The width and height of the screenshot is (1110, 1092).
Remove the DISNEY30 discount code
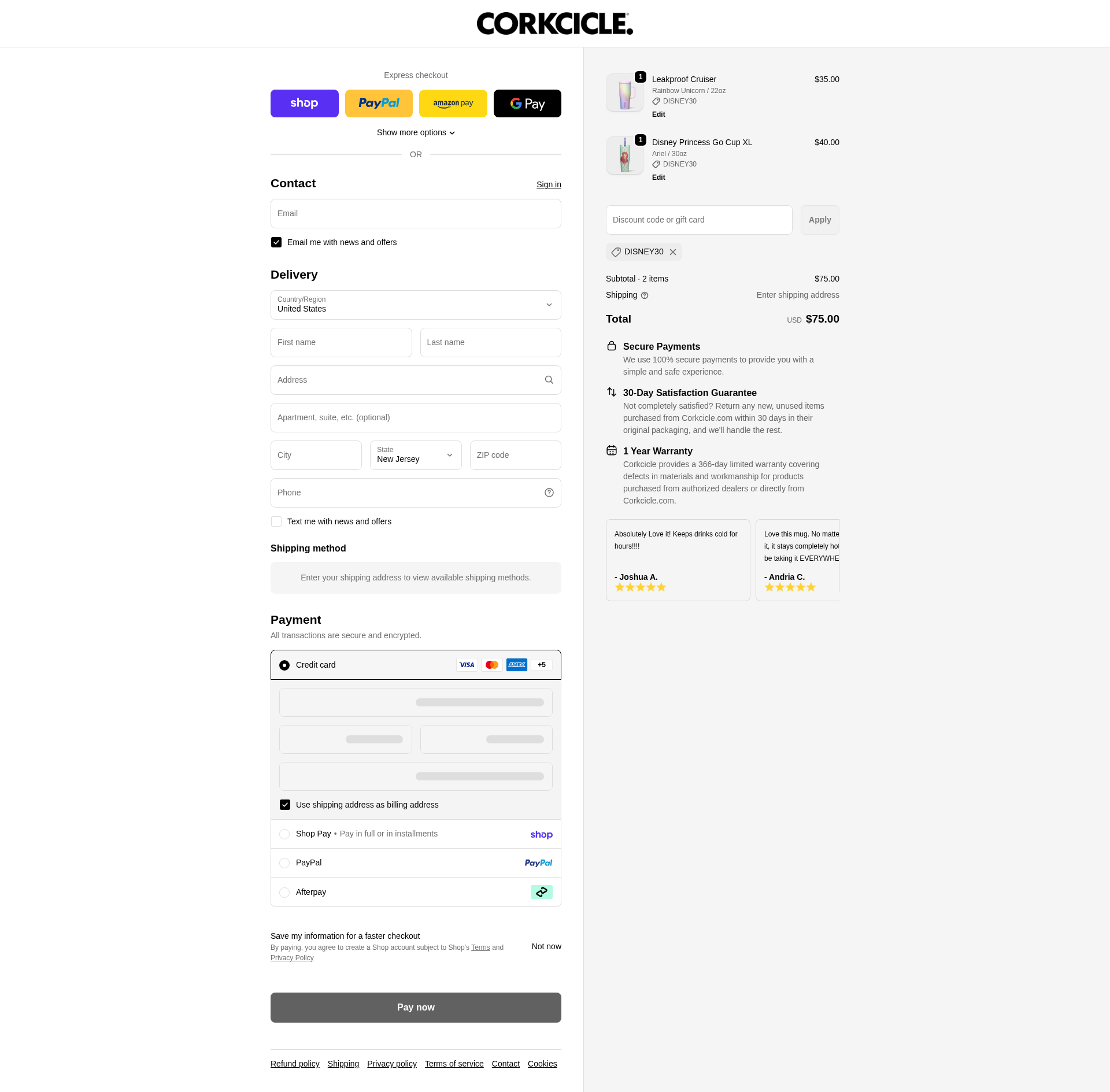(673, 252)
